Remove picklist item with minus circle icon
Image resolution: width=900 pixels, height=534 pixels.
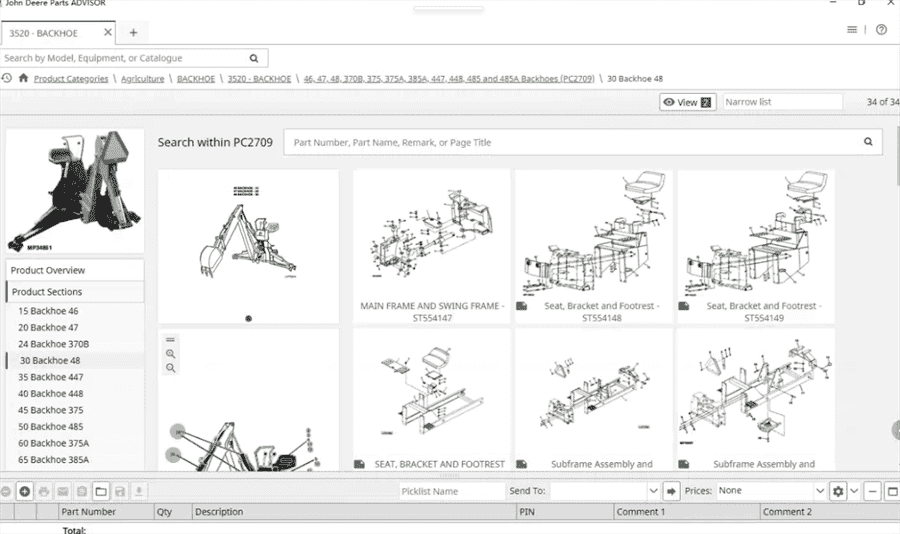click(x=6, y=492)
